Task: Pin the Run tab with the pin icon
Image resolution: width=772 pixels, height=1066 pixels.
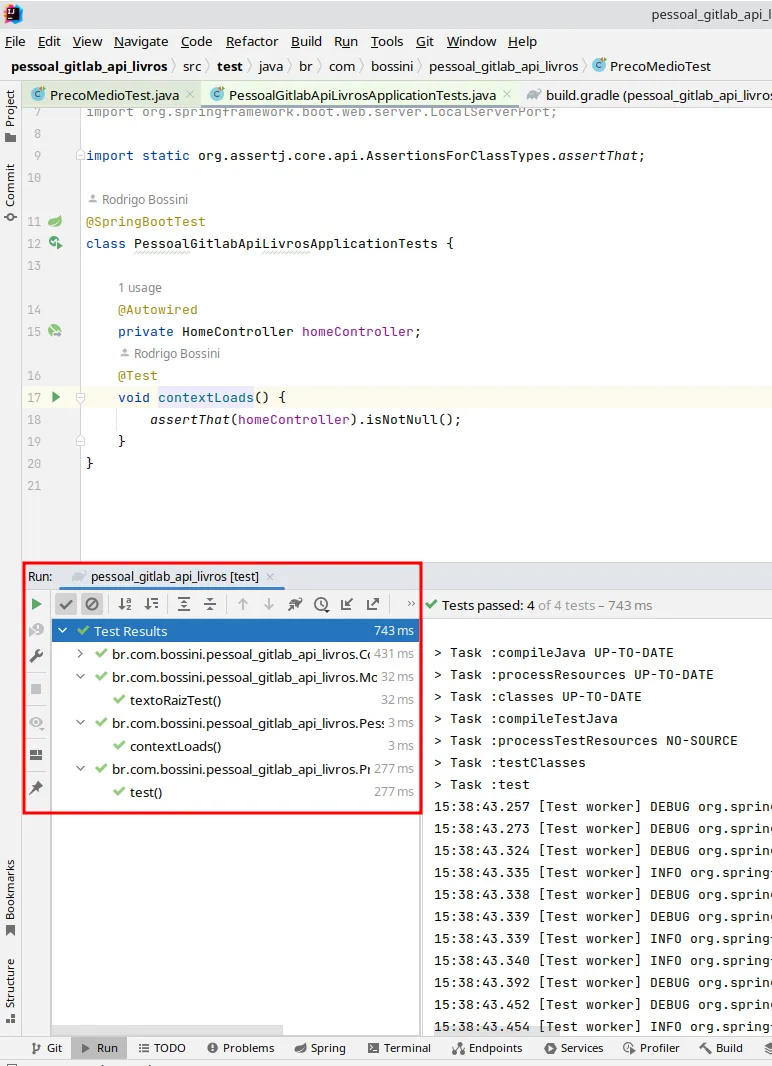Action: pos(36,788)
